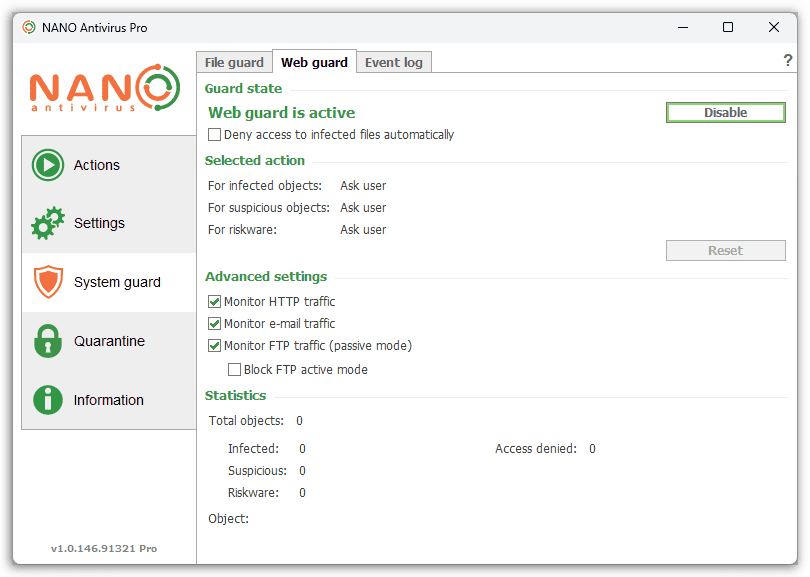Click 'Ask user' for suspicious objects

363,208
